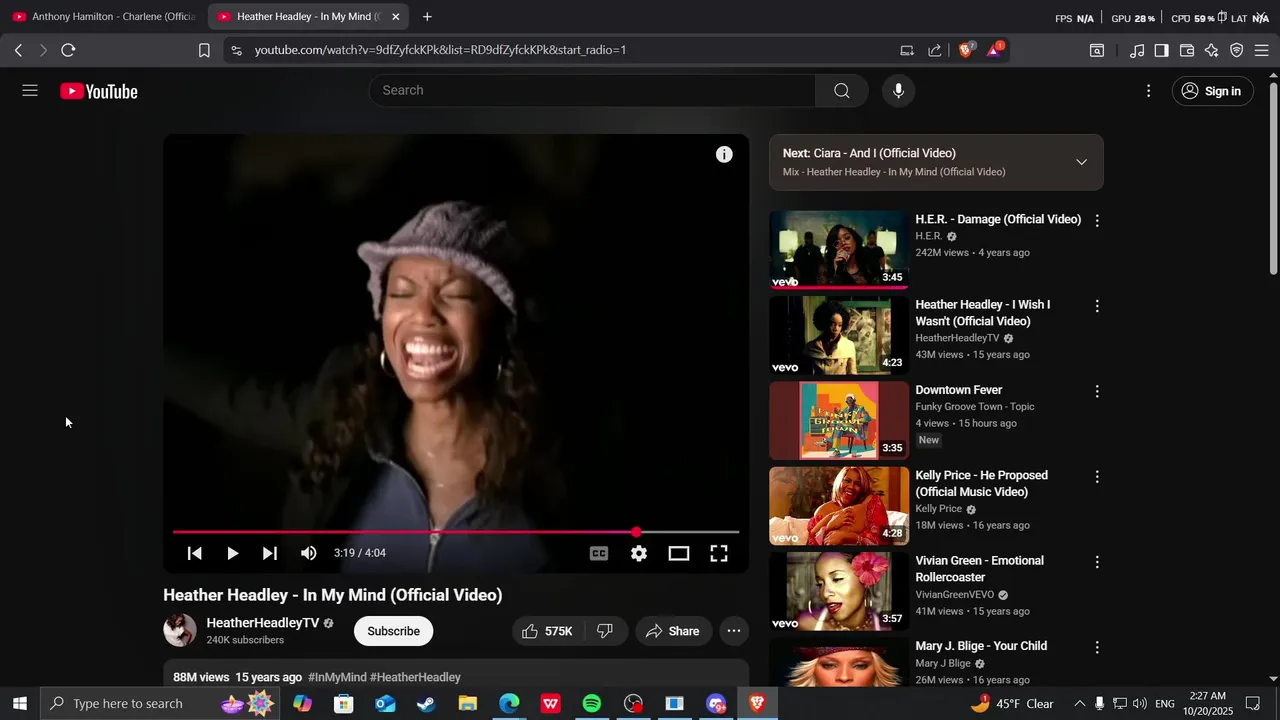Skip to the next video
1280x720 pixels.
click(270, 553)
